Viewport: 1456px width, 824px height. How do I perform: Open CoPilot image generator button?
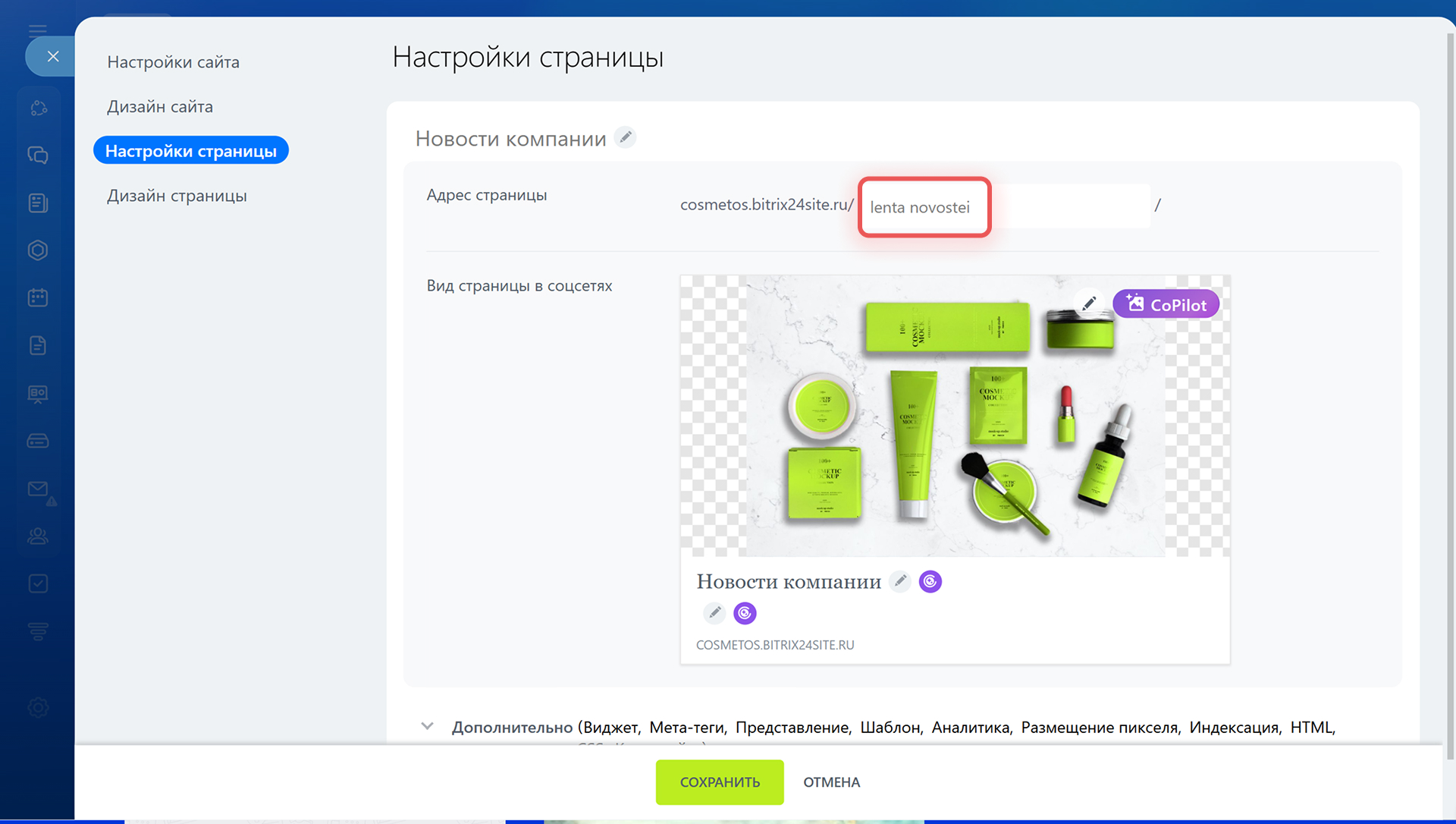1166,304
